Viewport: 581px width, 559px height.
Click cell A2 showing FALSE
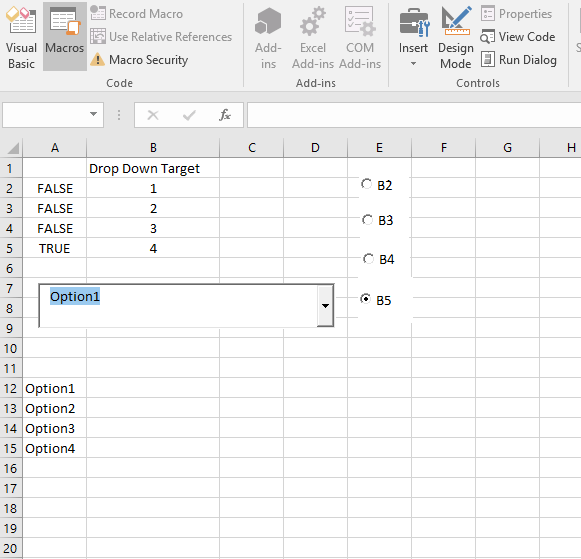pos(55,189)
